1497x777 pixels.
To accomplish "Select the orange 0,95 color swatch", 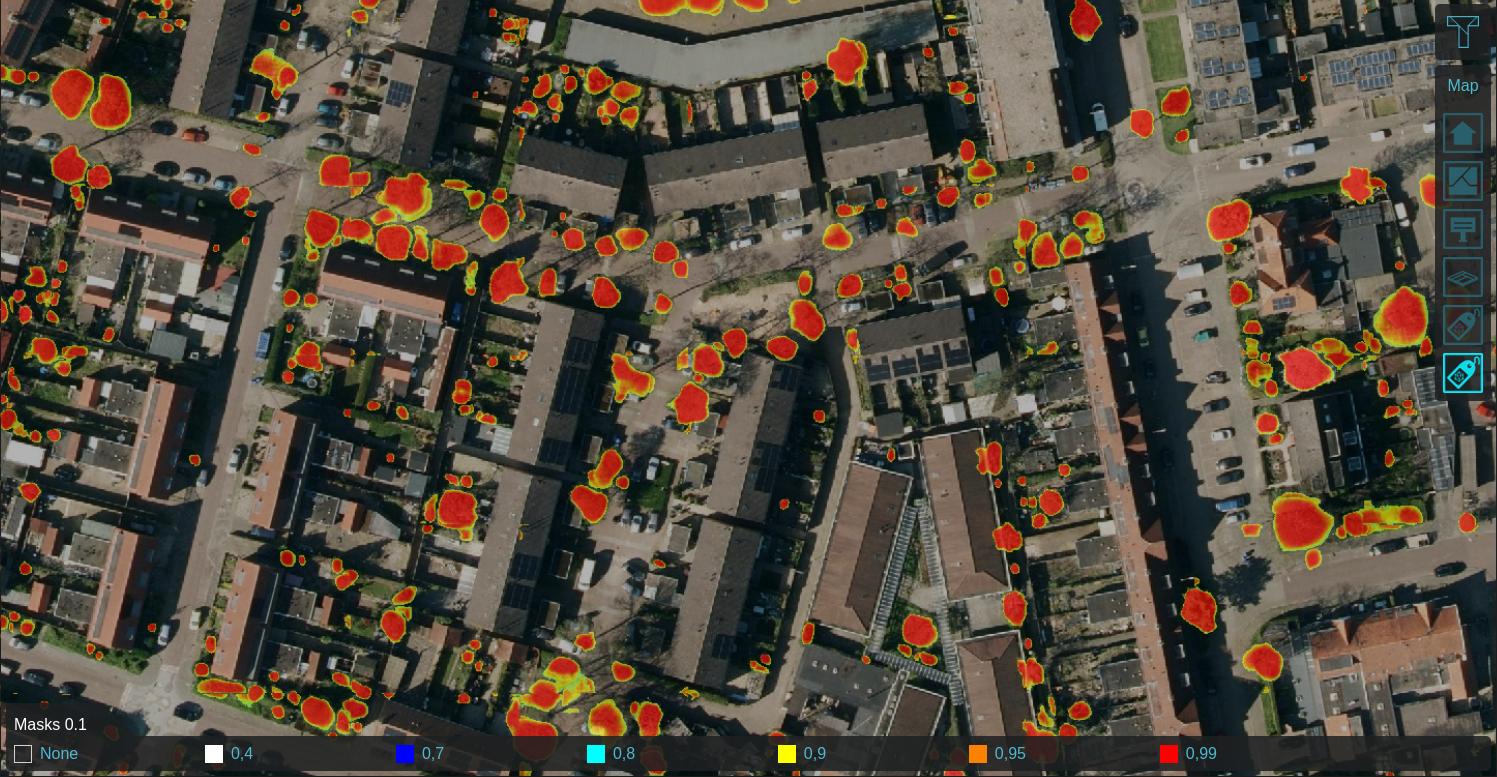I will point(978,754).
